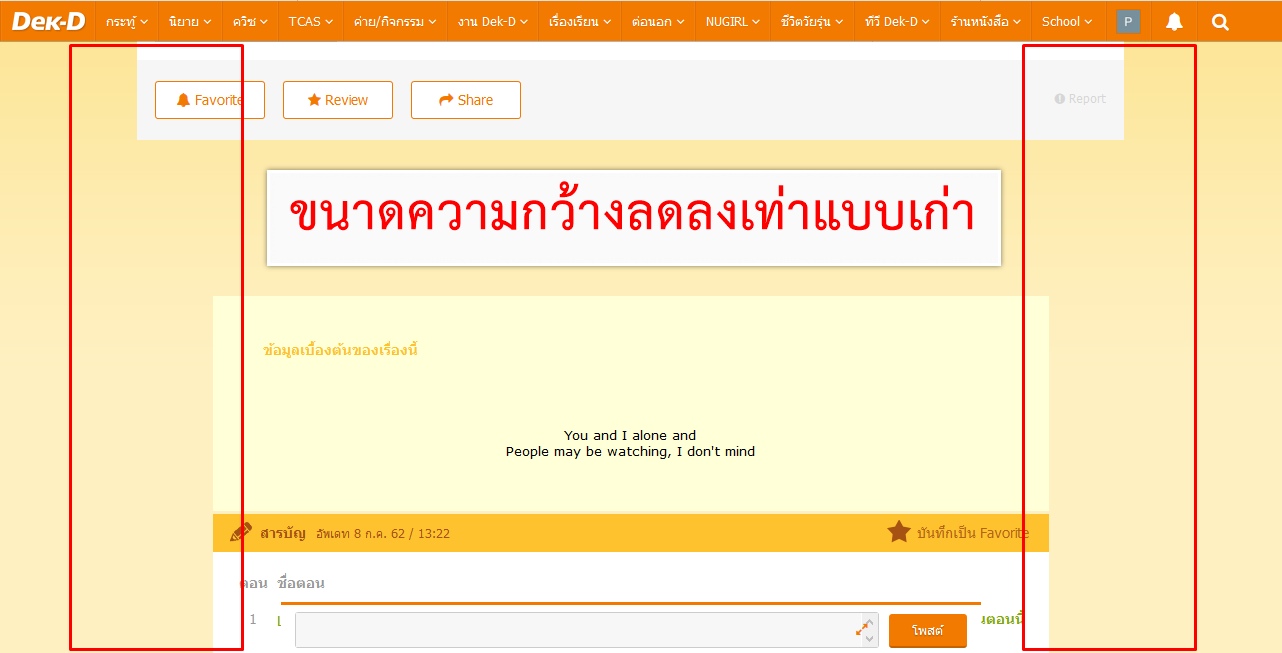Open the ค่าย/กิจกรรม menu
Viewport: 1282px width, 653px height.
395,21
